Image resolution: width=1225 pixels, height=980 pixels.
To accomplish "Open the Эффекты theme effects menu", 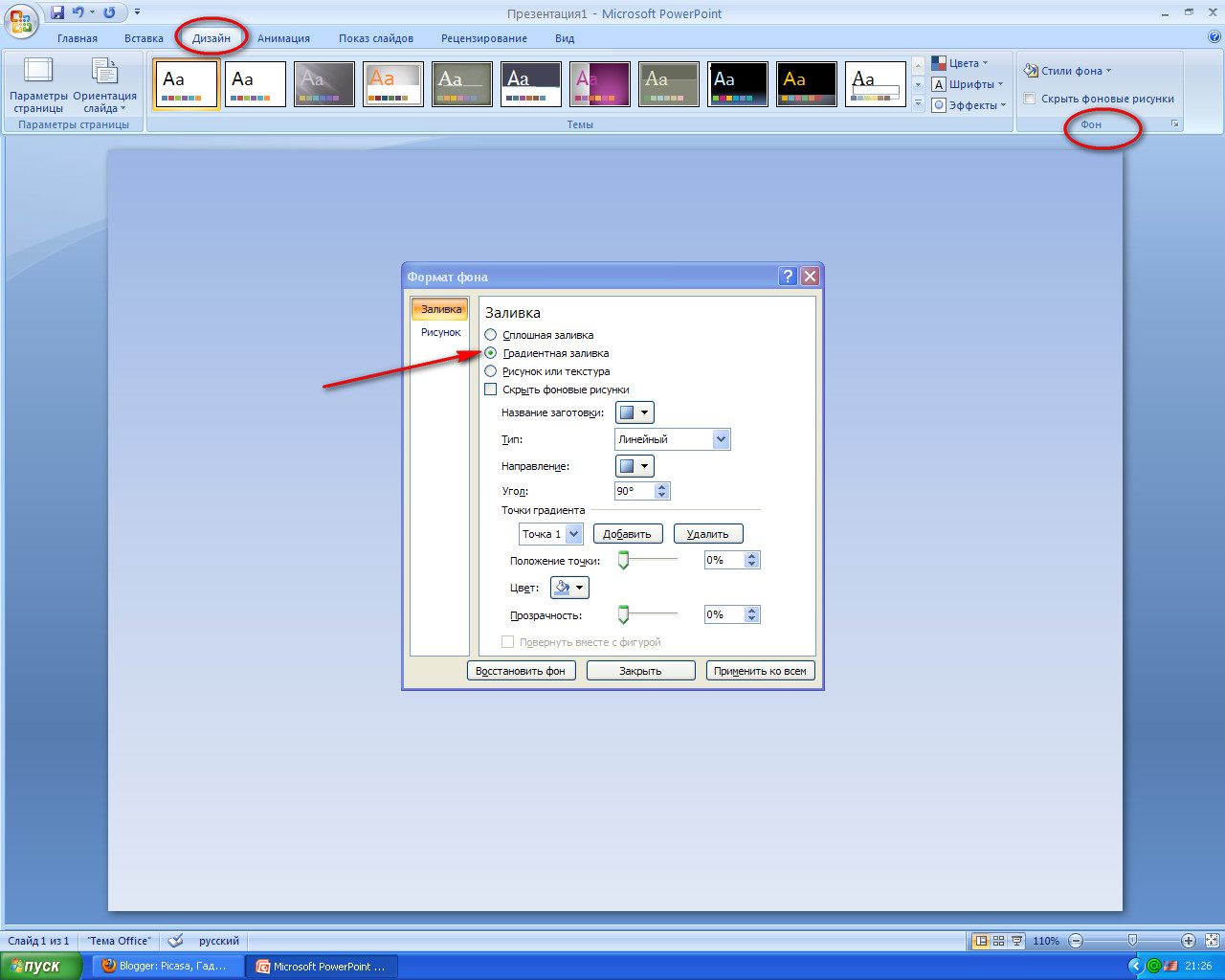I will click(x=969, y=105).
